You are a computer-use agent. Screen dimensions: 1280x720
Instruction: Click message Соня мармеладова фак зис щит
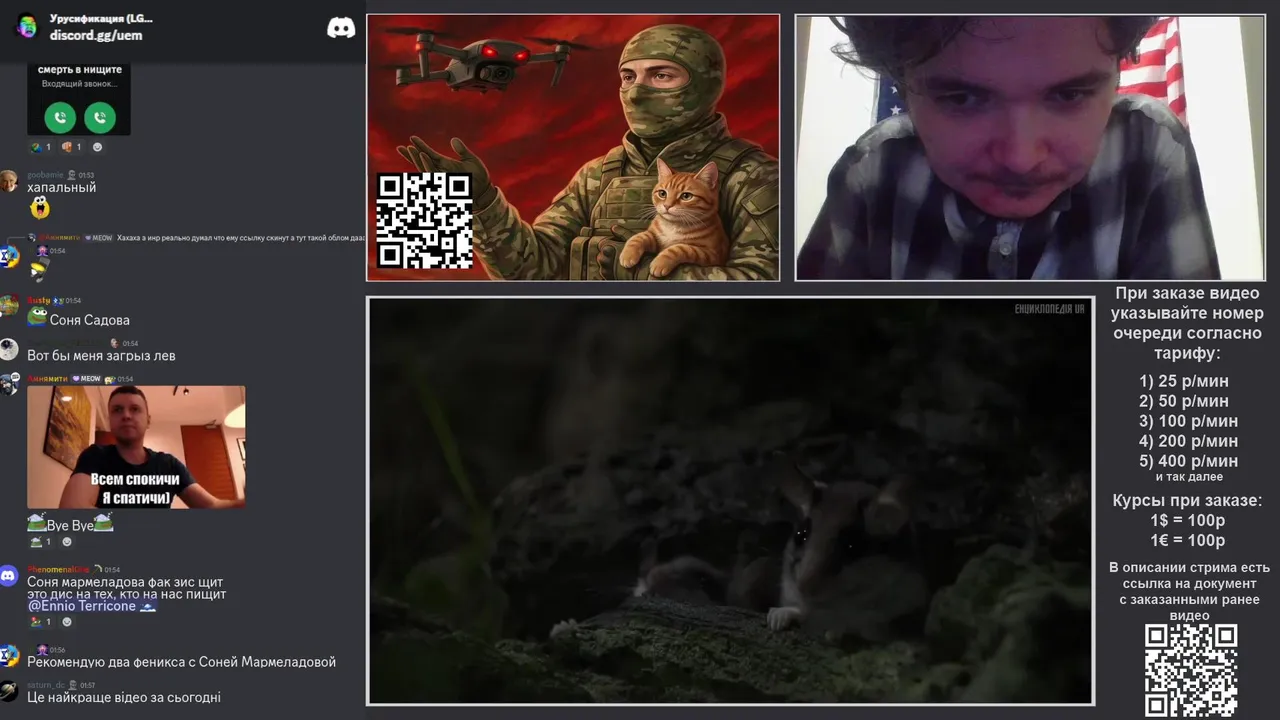125,582
